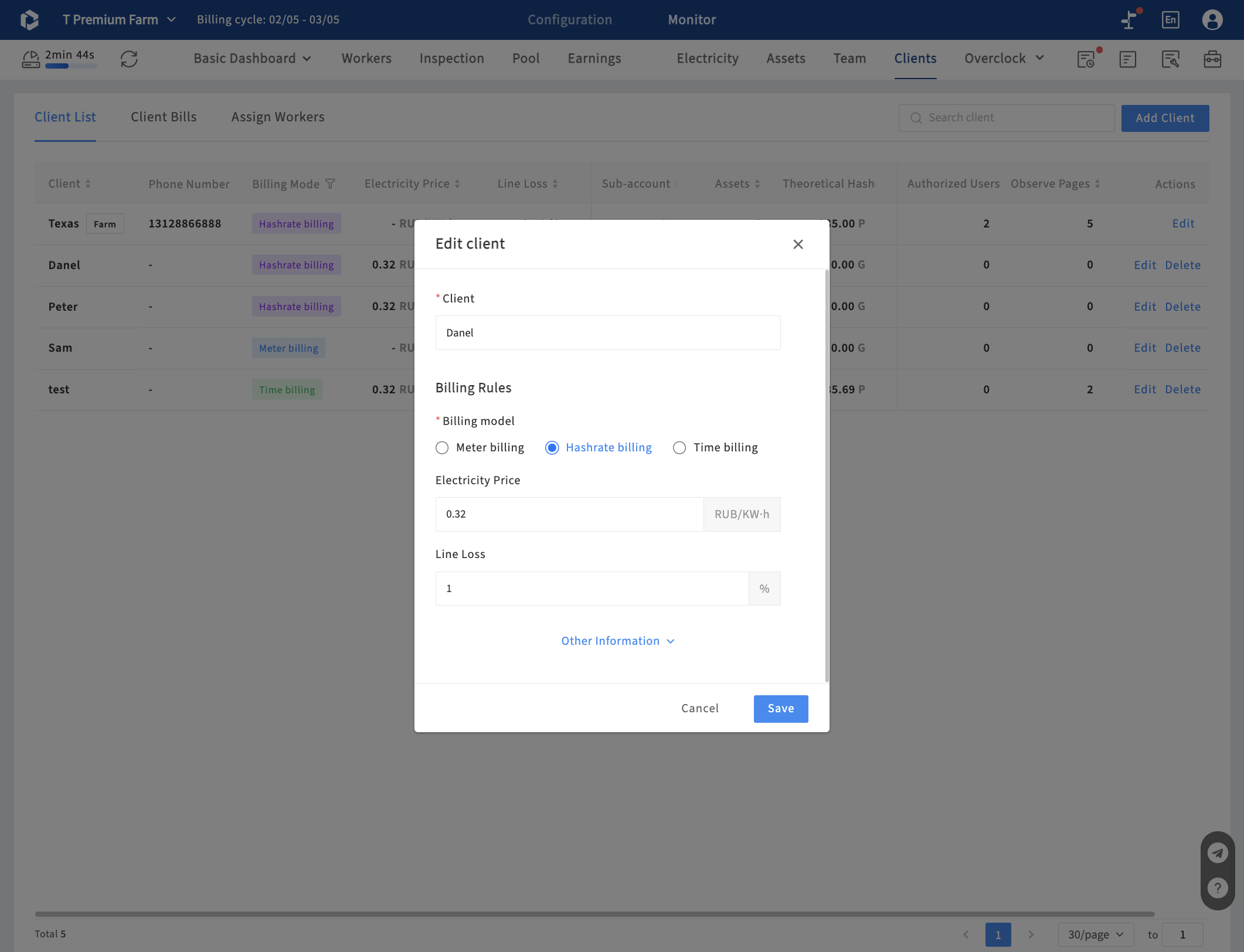Open the Monitor top tab
The height and width of the screenshot is (952, 1244).
692,20
